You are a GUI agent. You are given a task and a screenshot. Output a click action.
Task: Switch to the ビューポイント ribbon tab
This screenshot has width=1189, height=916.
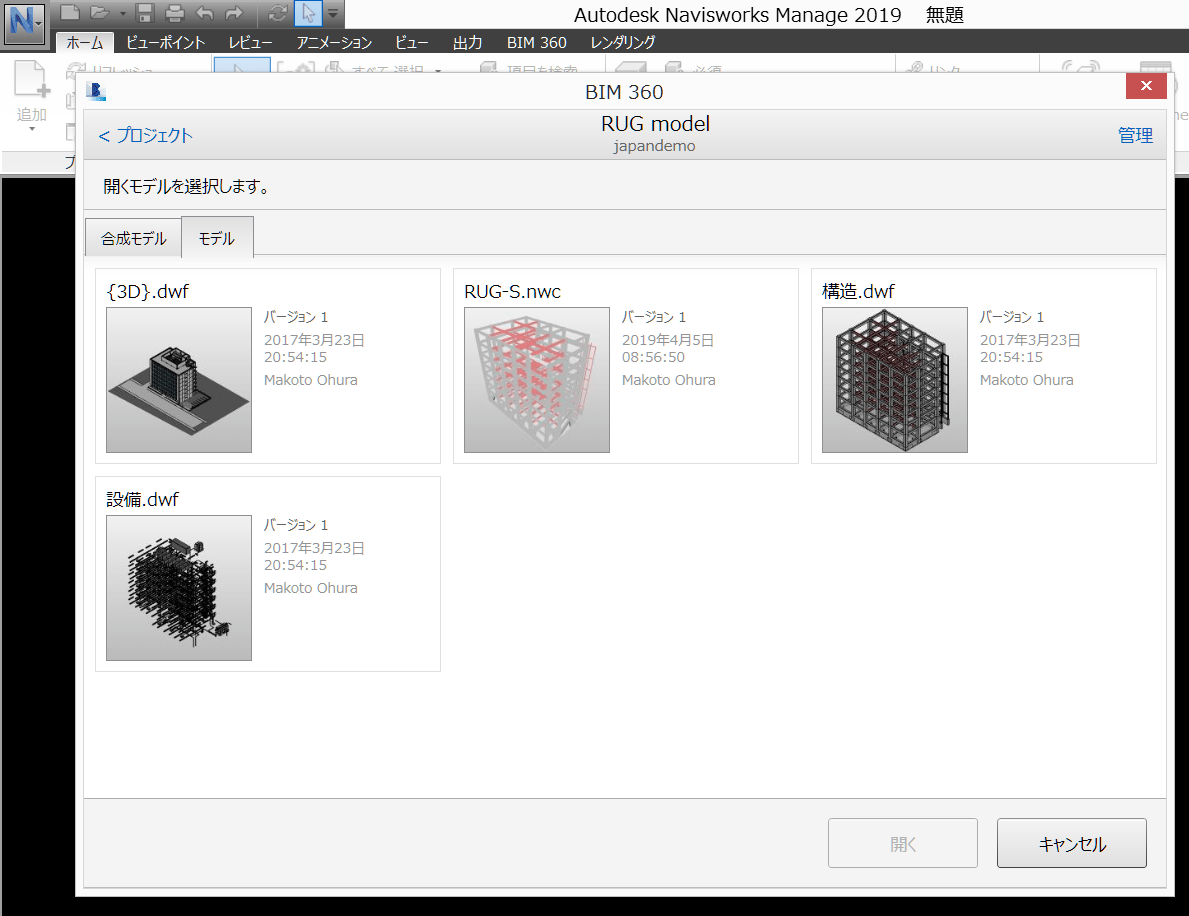coord(165,42)
